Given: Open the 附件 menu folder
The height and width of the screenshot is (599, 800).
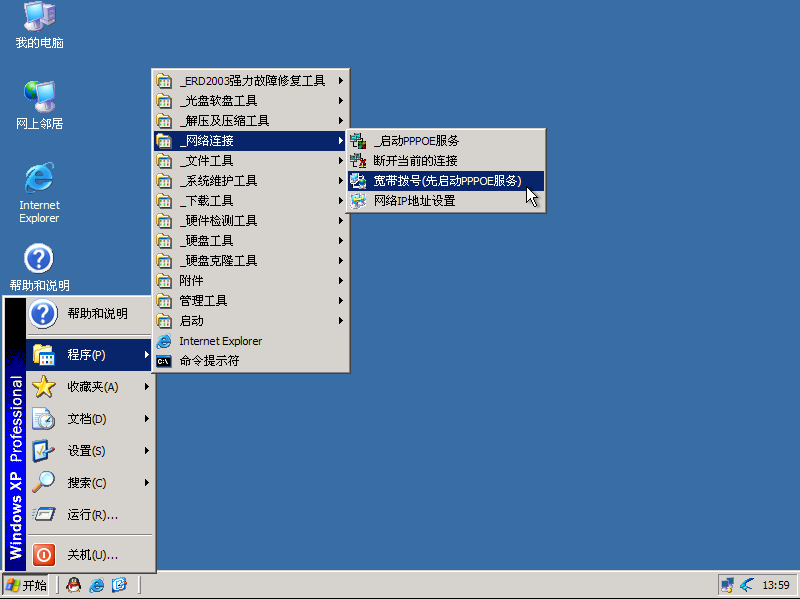Looking at the screenshot, I should tap(251, 281).
